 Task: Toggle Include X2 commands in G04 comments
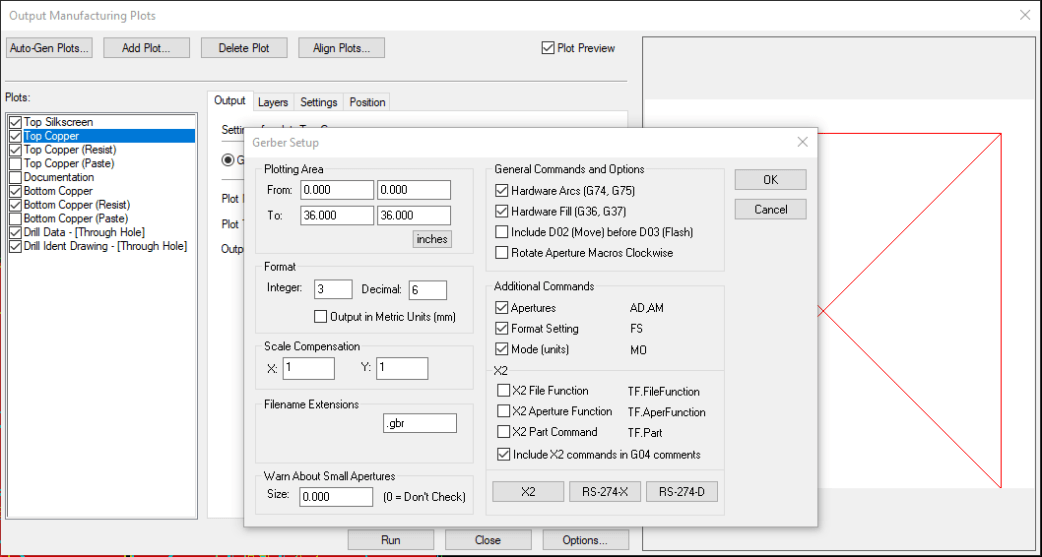pos(504,455)
